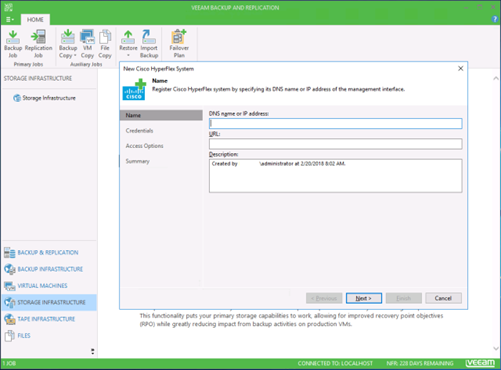Select the Summary wizard step
The height and width of the screenshot is (370, 501).
[137, 161]
